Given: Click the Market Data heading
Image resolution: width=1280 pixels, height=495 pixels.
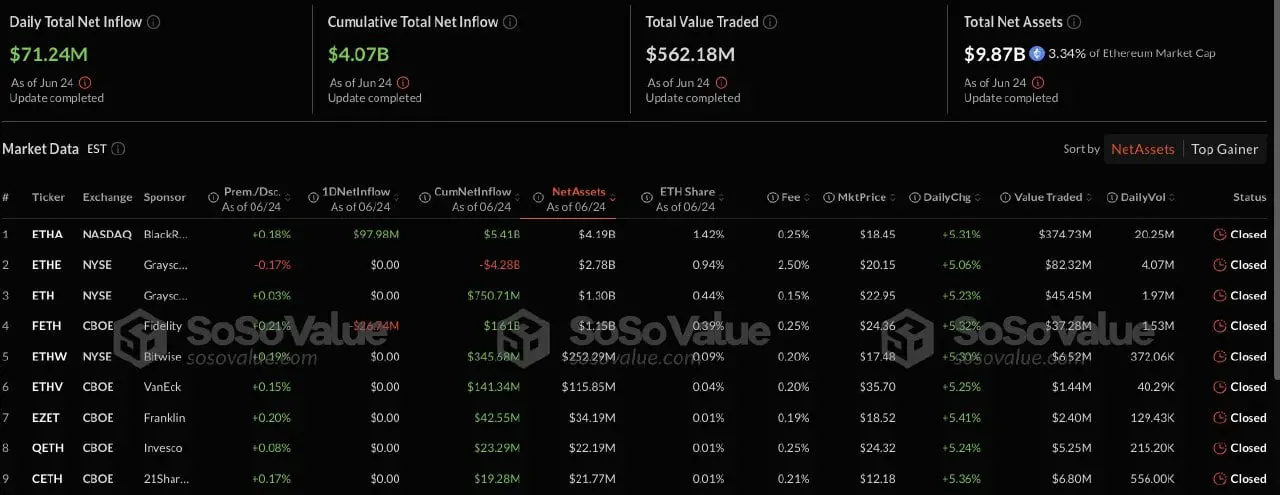Looking at the screenshot, I should click(x=40, y=149).
